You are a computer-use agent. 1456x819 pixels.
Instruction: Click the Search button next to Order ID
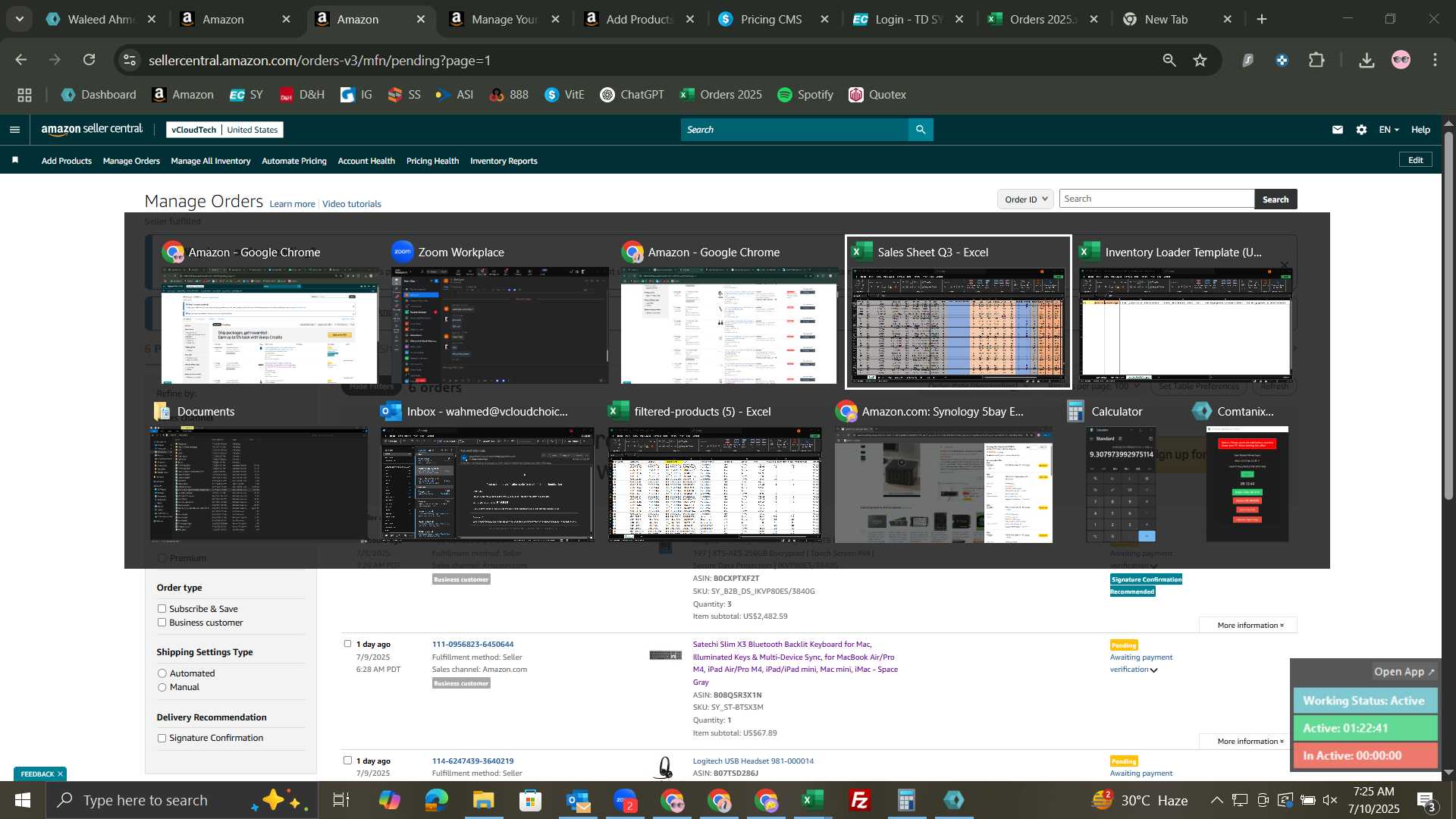point(1276,199)
